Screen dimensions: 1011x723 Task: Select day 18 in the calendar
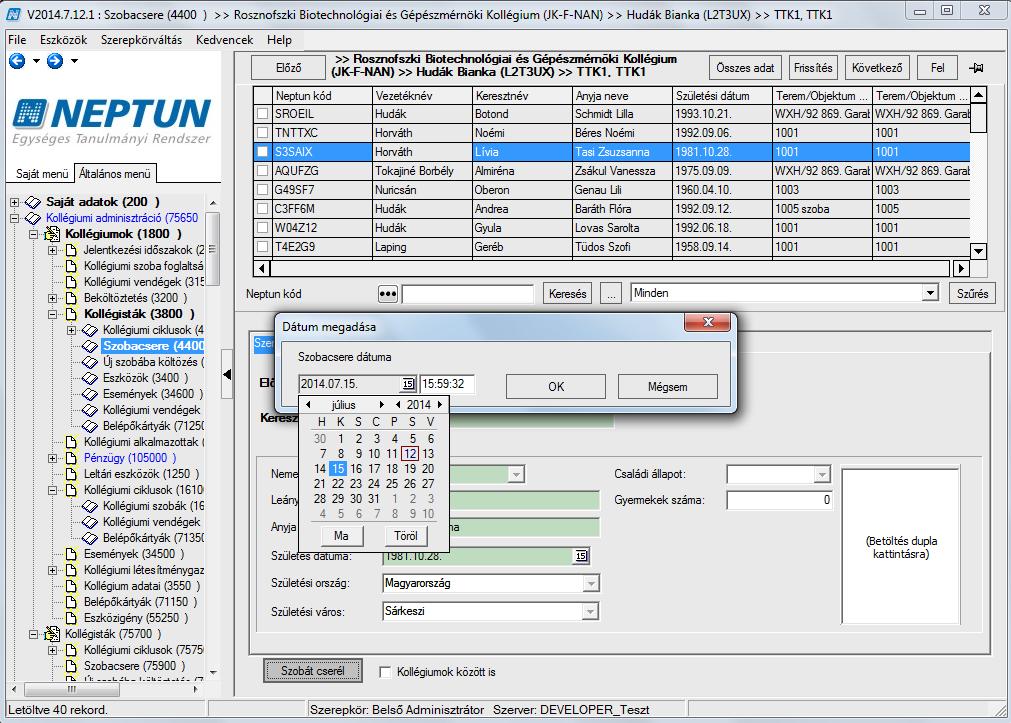click(392, 469)
